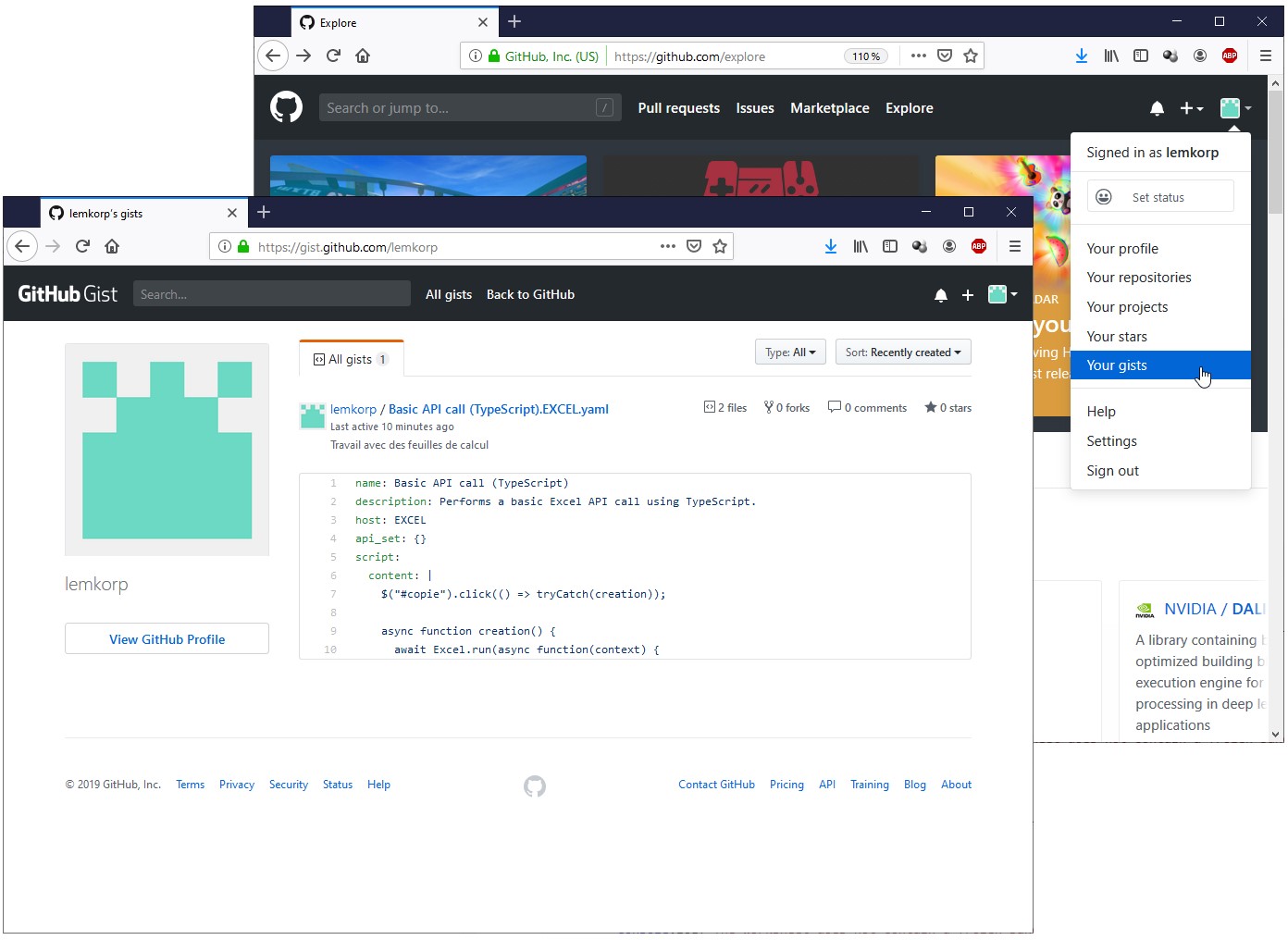Select Your gists from user menu
The image size is (1288, 940).
pos(1117,365)
